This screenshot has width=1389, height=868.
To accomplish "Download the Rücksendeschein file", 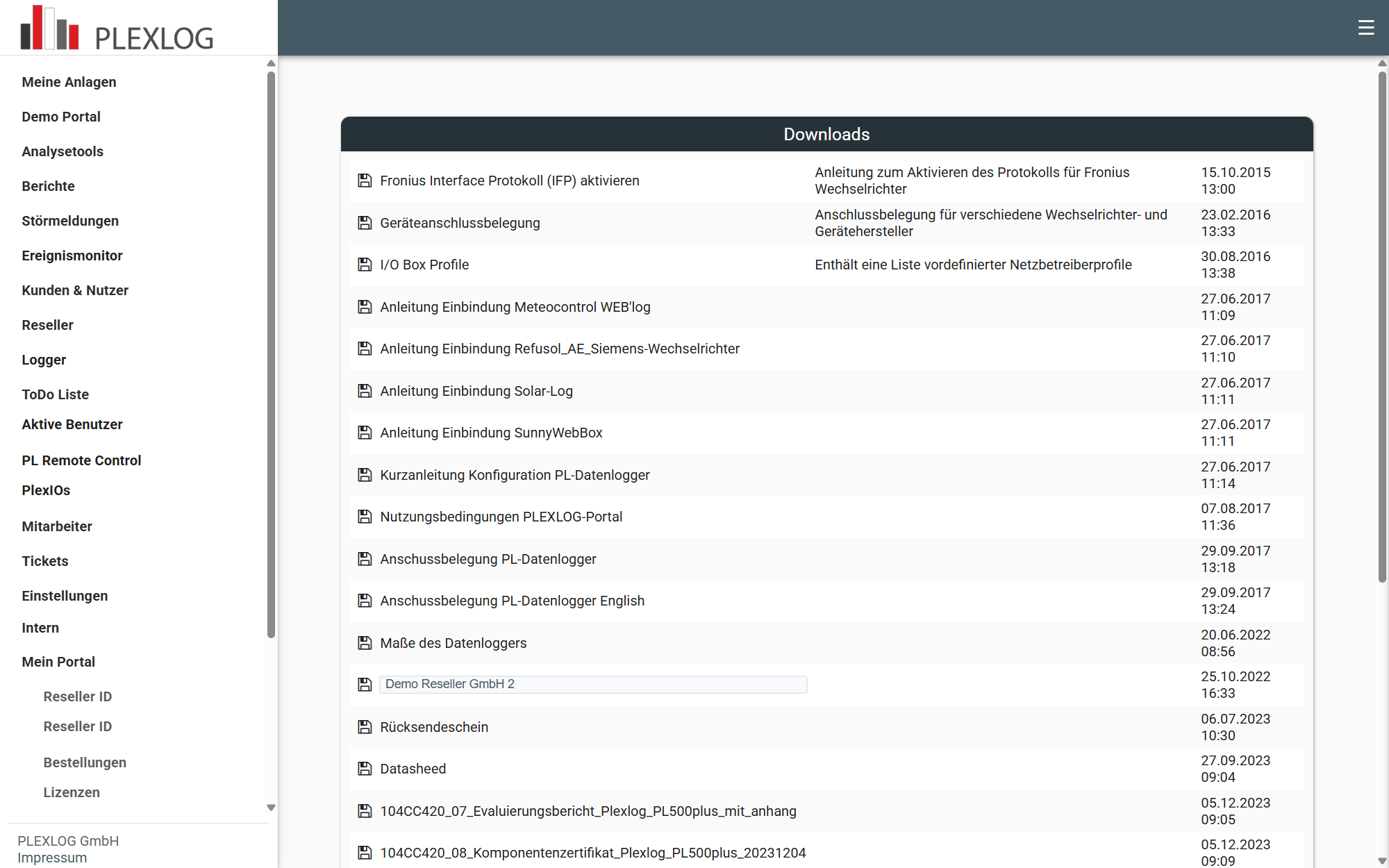I will [x=434, y=727].
